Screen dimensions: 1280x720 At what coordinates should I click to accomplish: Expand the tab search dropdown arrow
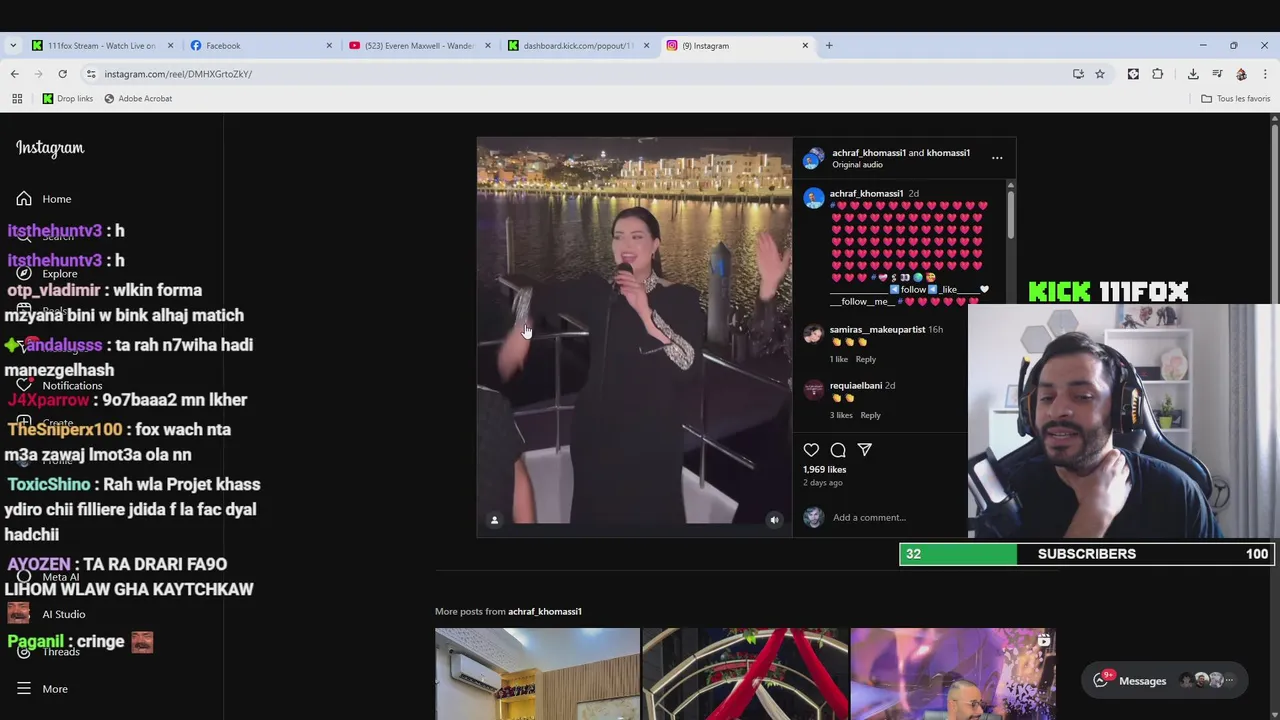click(12, 45)
